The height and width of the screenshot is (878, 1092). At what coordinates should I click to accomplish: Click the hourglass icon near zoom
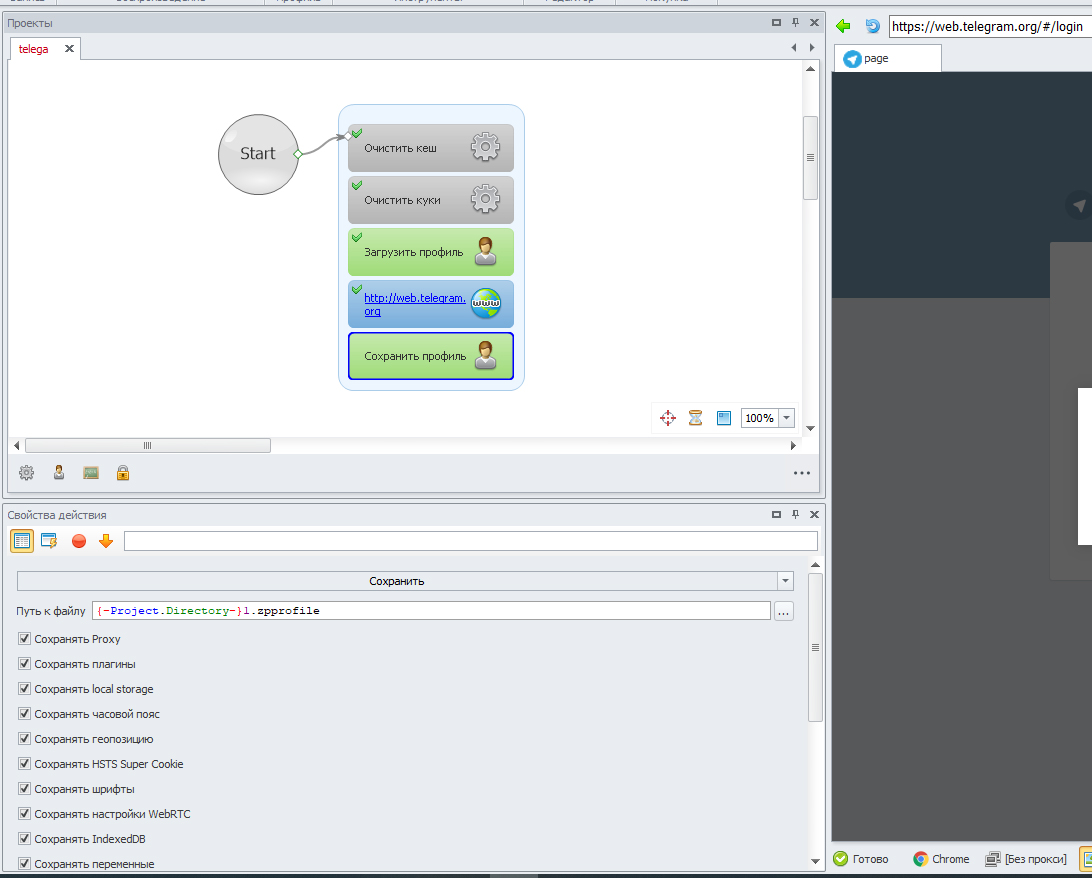[x=695, y=418]
